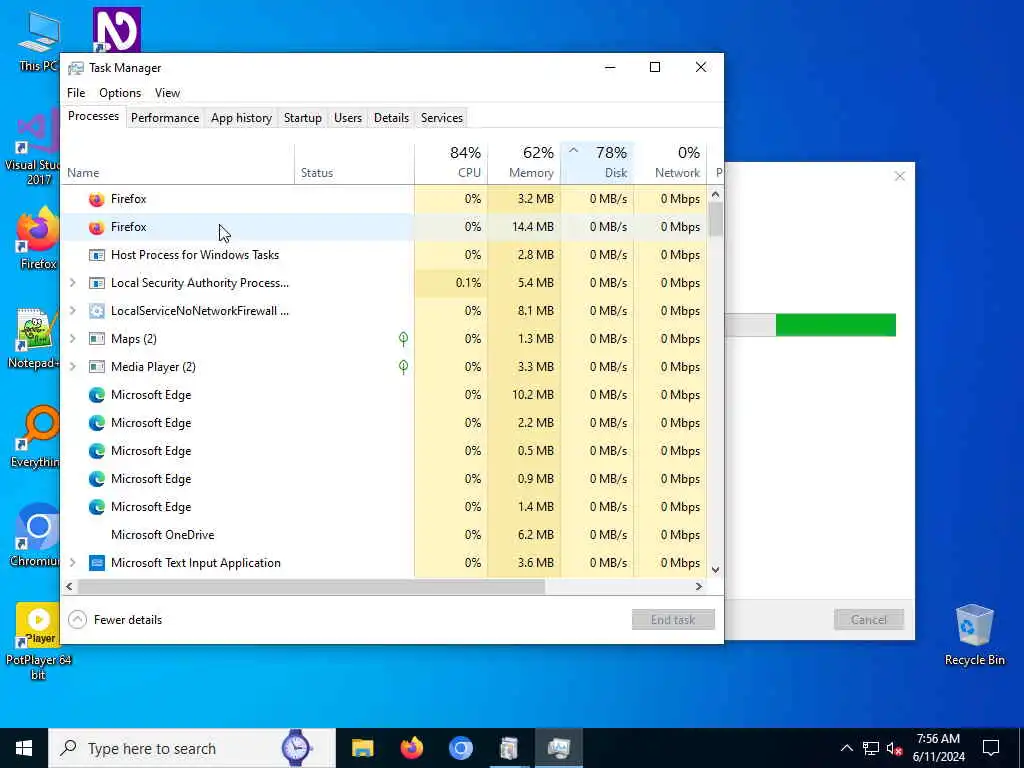The image size is (1024, 768).
Task: Click the Status column header
Action: (x=355, y=163)
